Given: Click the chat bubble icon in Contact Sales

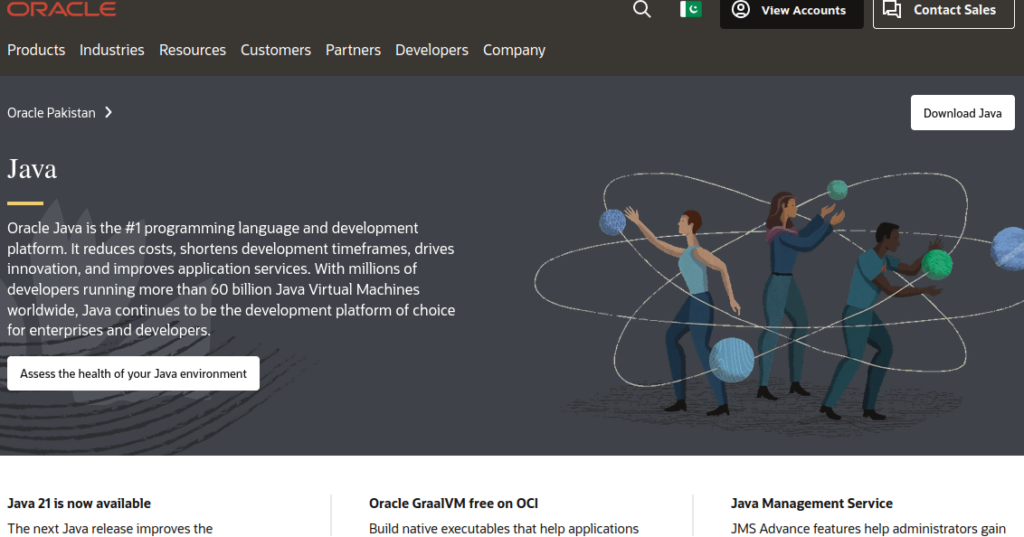Looking at the screenshot, I should tap(892, 10).
